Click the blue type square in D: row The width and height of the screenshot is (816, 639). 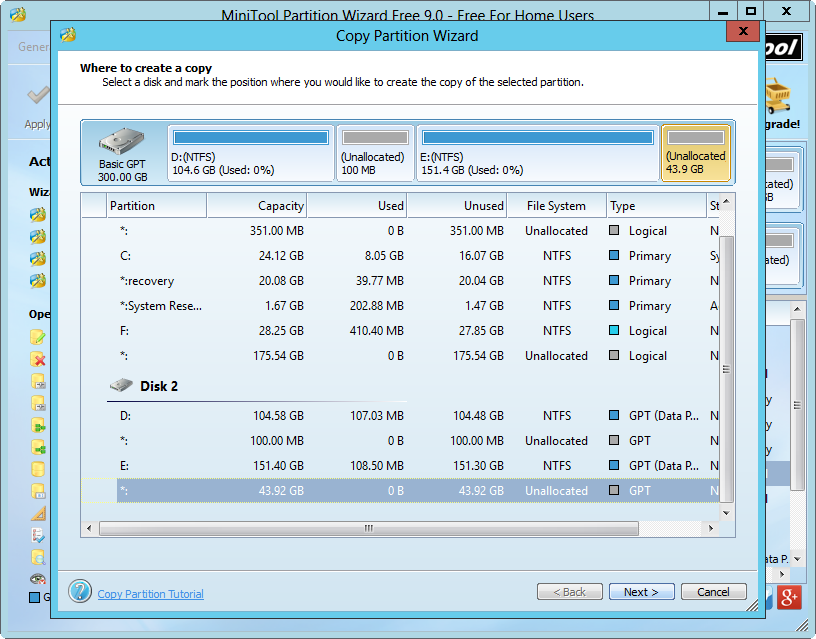(x=614, y=415)
